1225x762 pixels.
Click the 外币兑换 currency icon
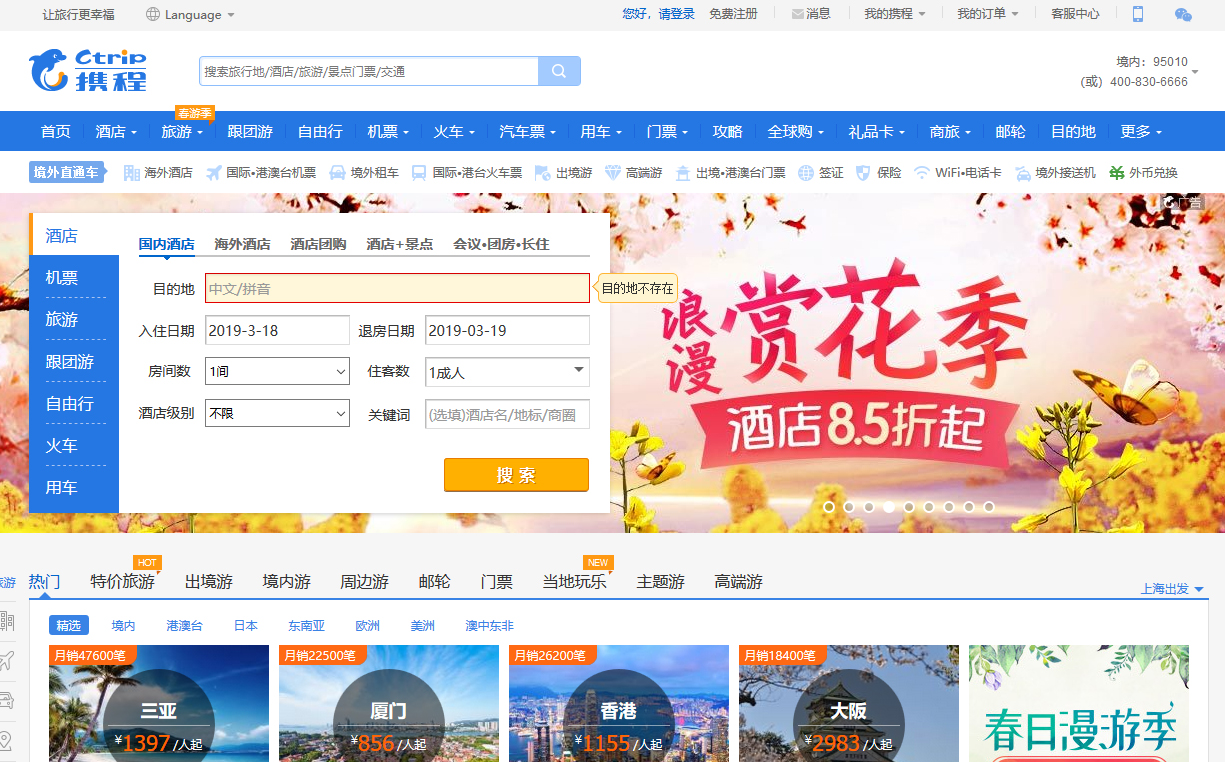[x=1116, y=173]
